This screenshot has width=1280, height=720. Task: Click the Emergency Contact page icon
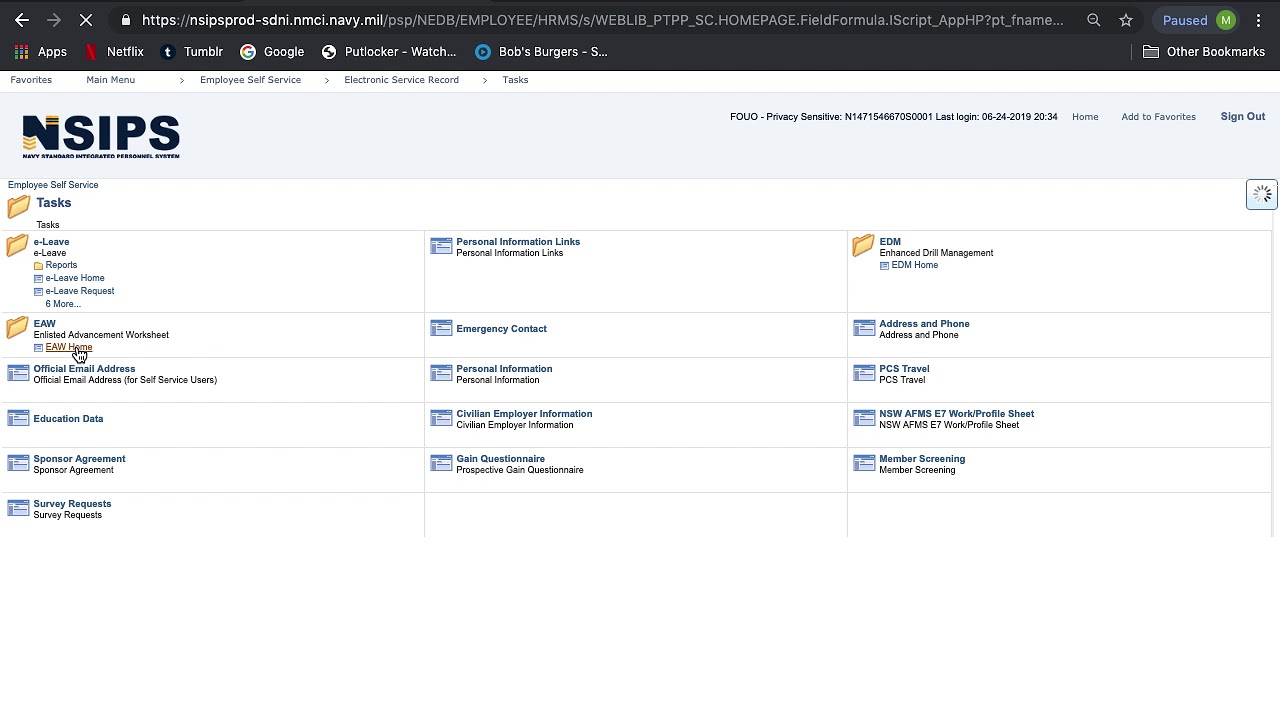[441, 328]
